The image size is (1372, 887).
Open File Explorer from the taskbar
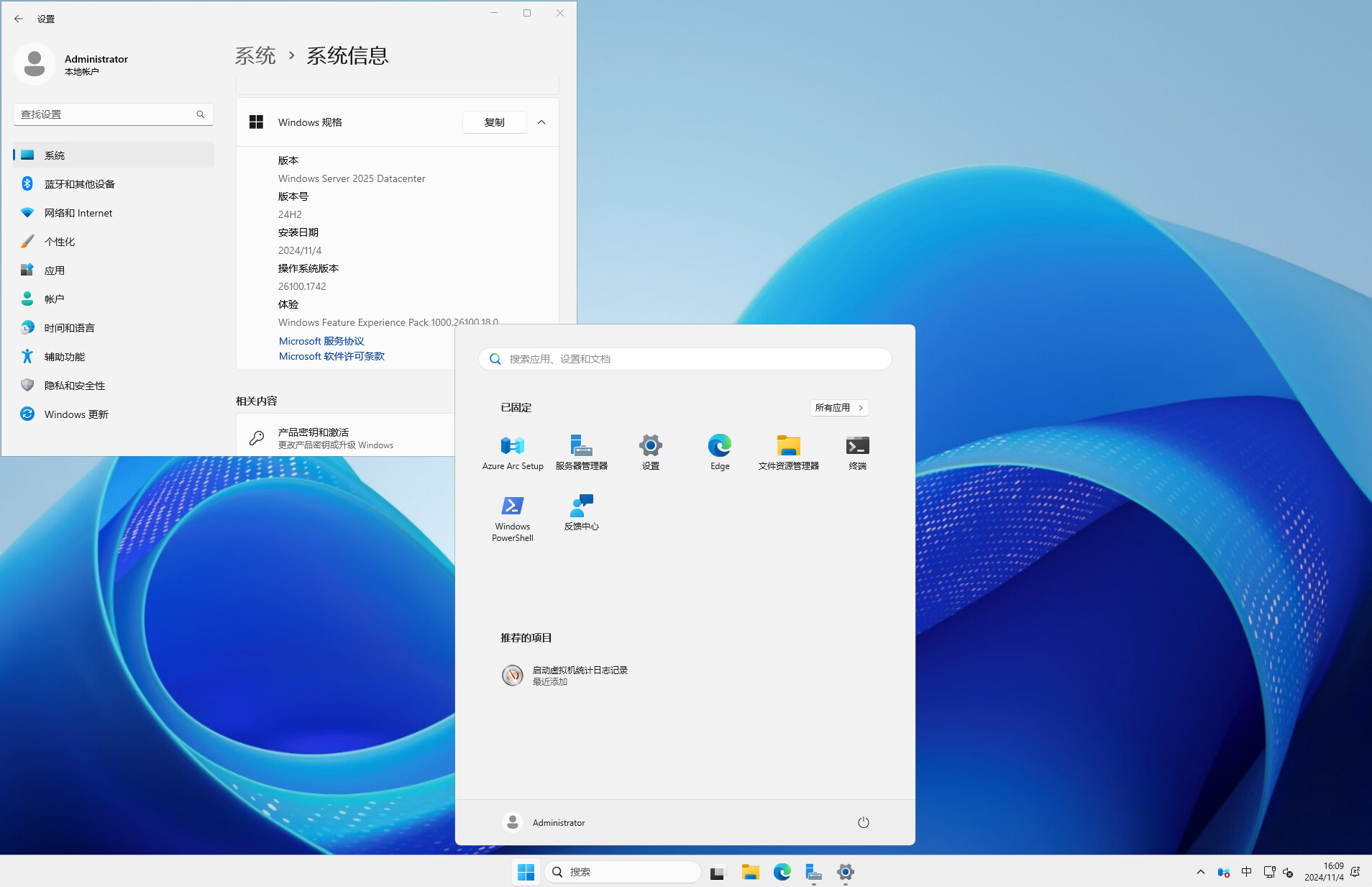tap(750, 872)
